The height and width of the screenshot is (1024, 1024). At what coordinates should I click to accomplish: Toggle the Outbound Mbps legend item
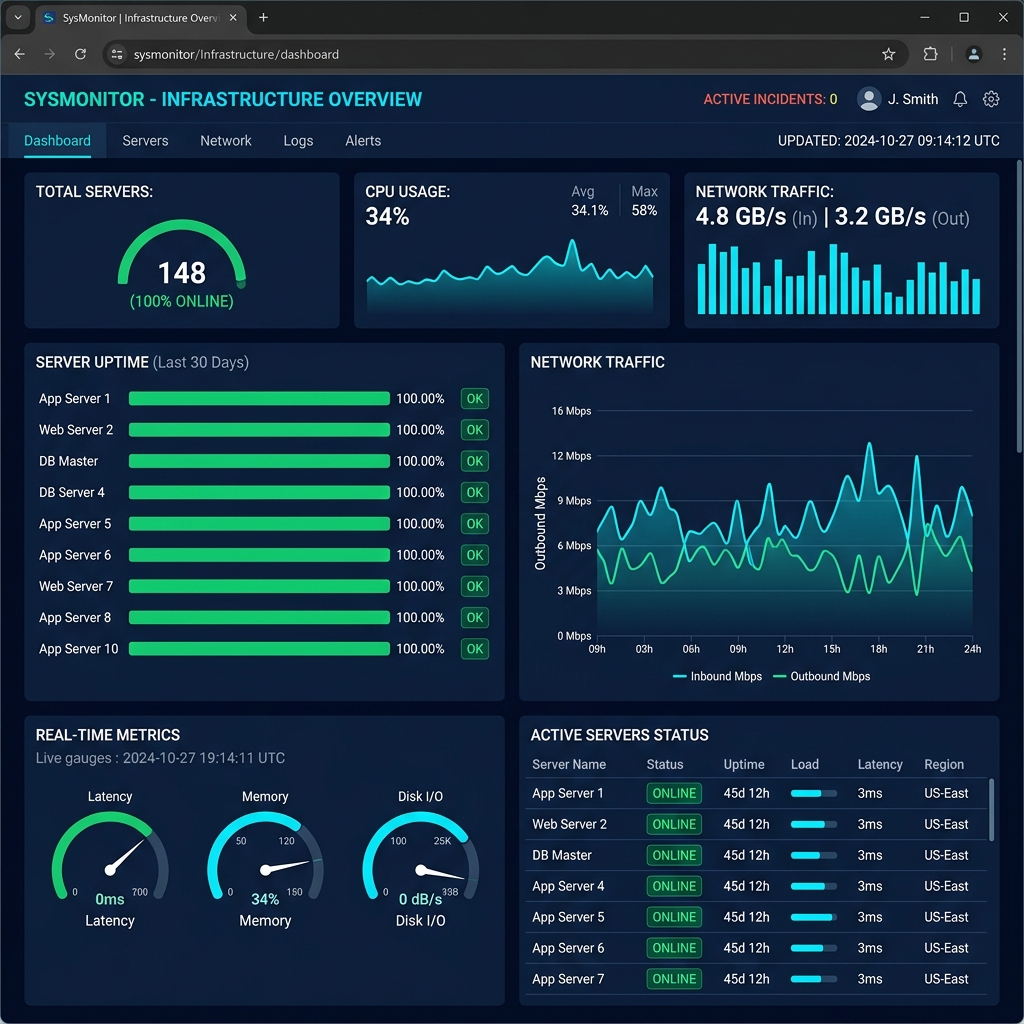[821, 676]
